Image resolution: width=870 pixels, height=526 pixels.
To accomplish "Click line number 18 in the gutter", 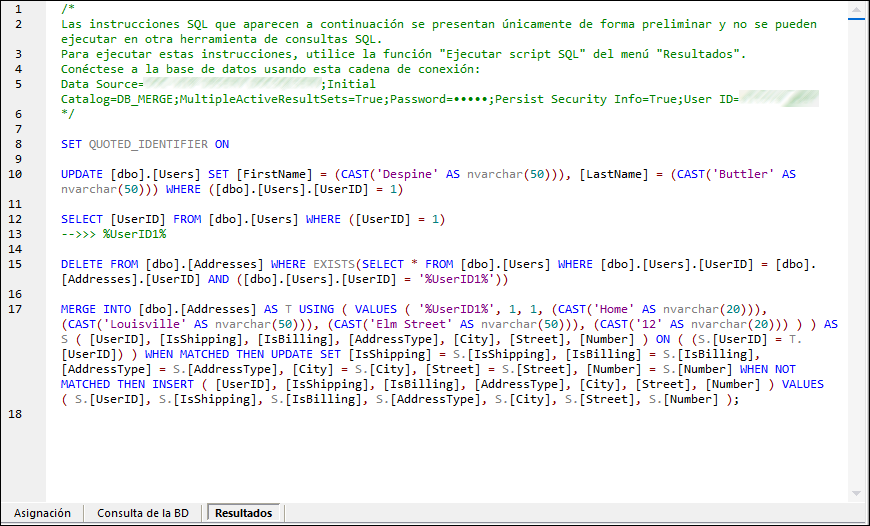I will pos(16,414).
